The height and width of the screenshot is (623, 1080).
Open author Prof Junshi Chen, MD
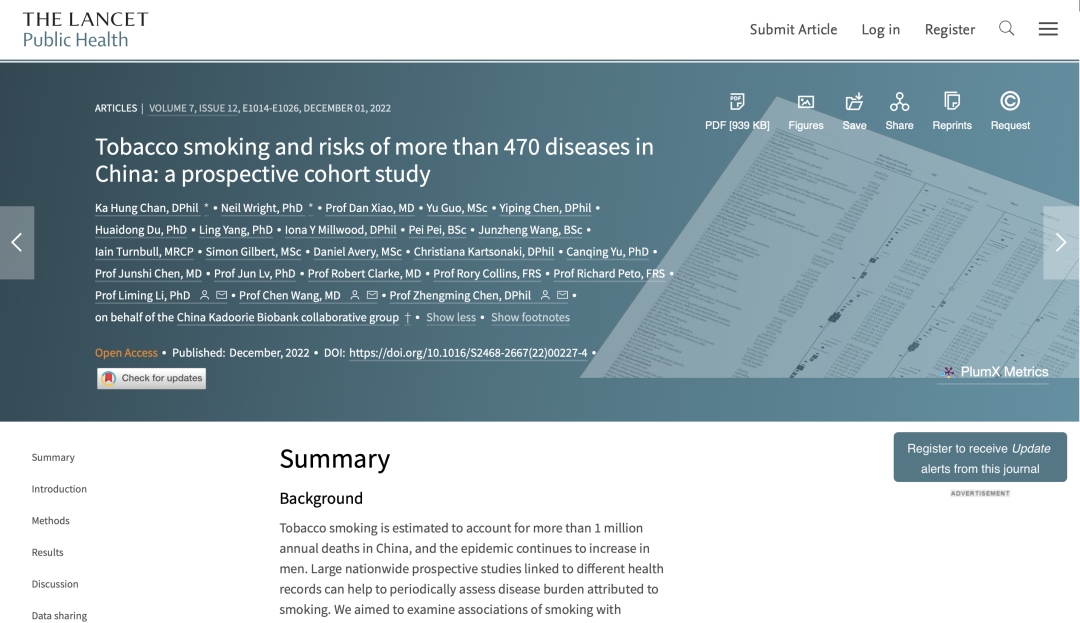tap(148, 274)
